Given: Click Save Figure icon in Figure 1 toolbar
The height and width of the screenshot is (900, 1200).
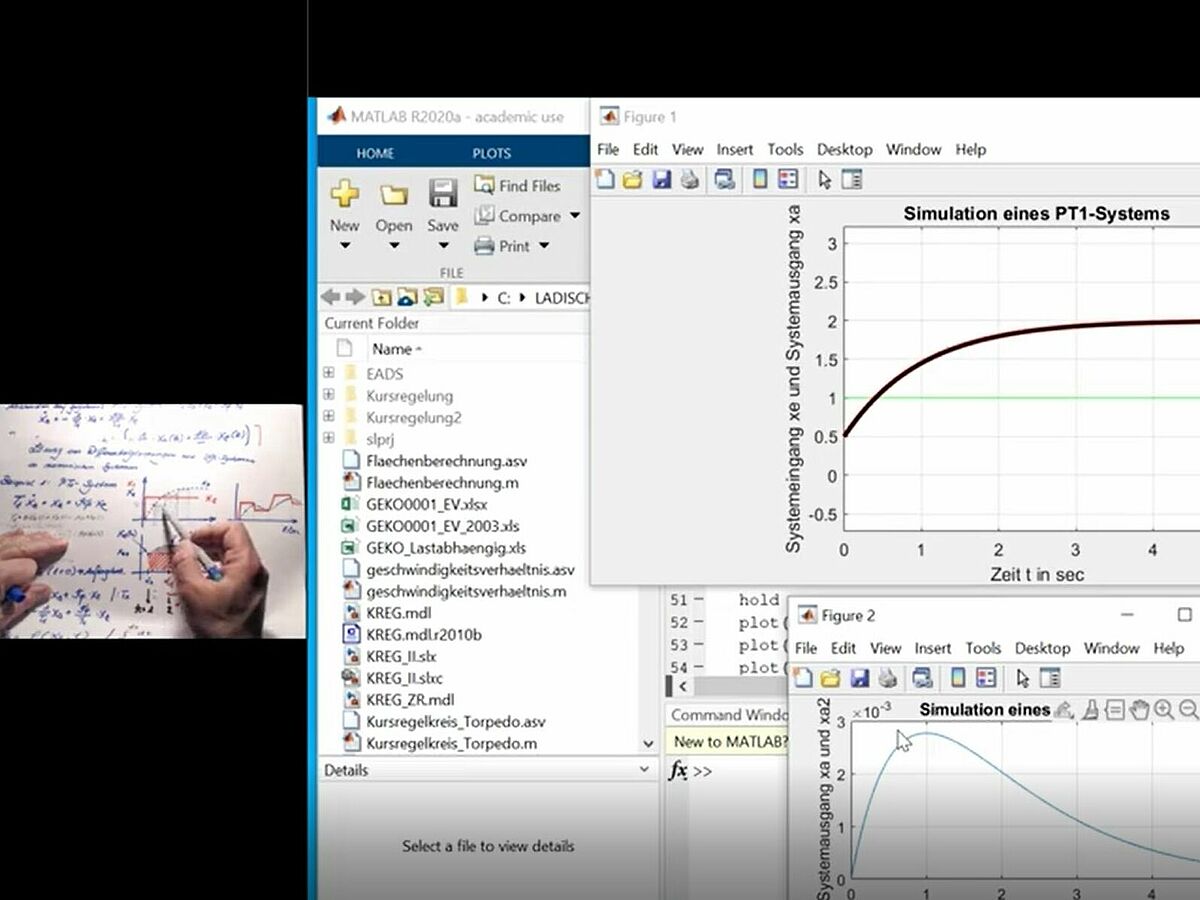Looking at the screenshot, I should tap(661, 180).
